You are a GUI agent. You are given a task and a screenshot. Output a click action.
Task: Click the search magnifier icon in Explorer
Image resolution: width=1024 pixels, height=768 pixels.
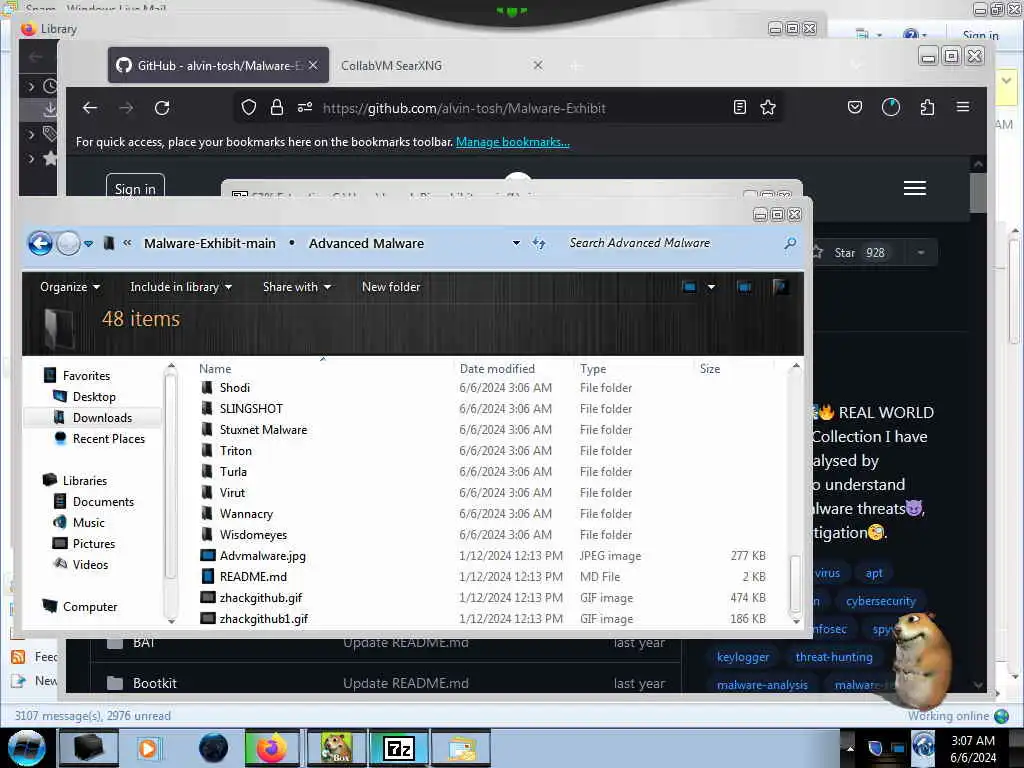point(790,243)
